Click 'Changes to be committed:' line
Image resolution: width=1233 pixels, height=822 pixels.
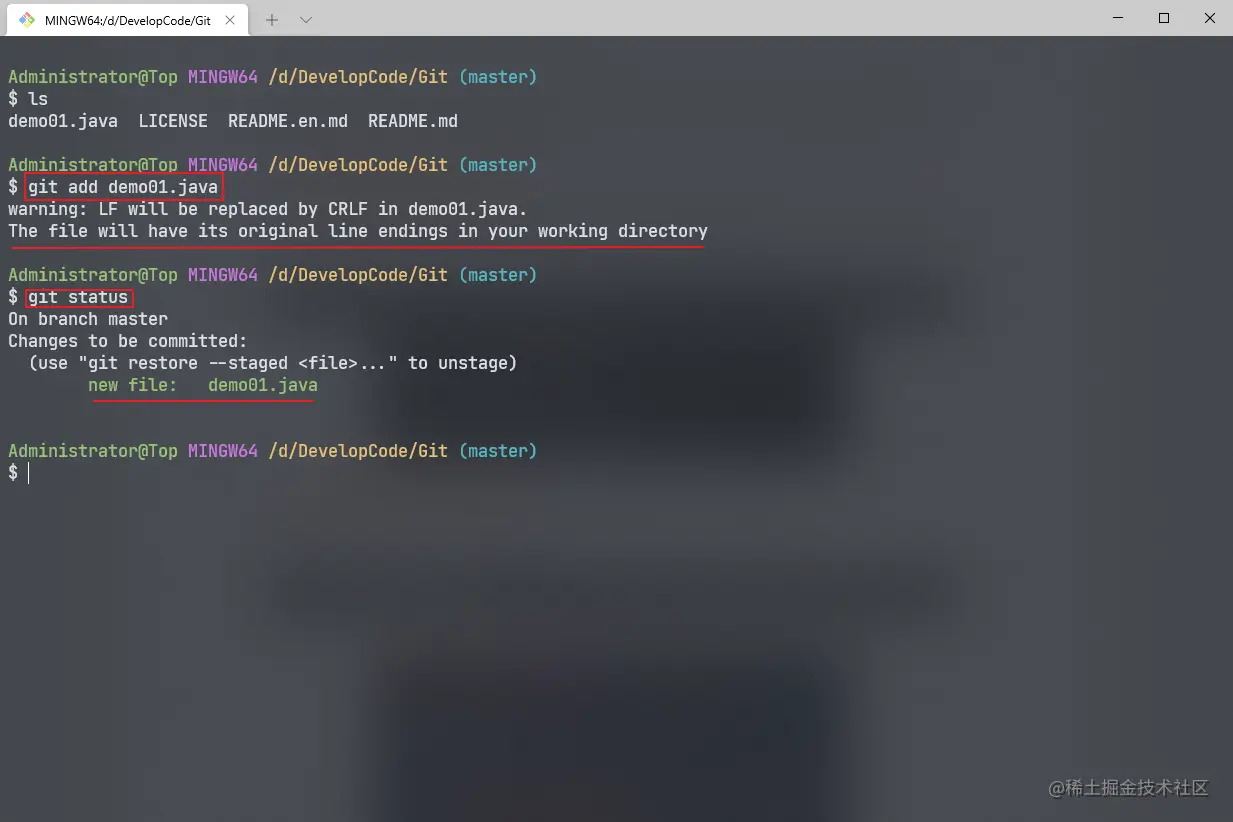coord(128,341)
